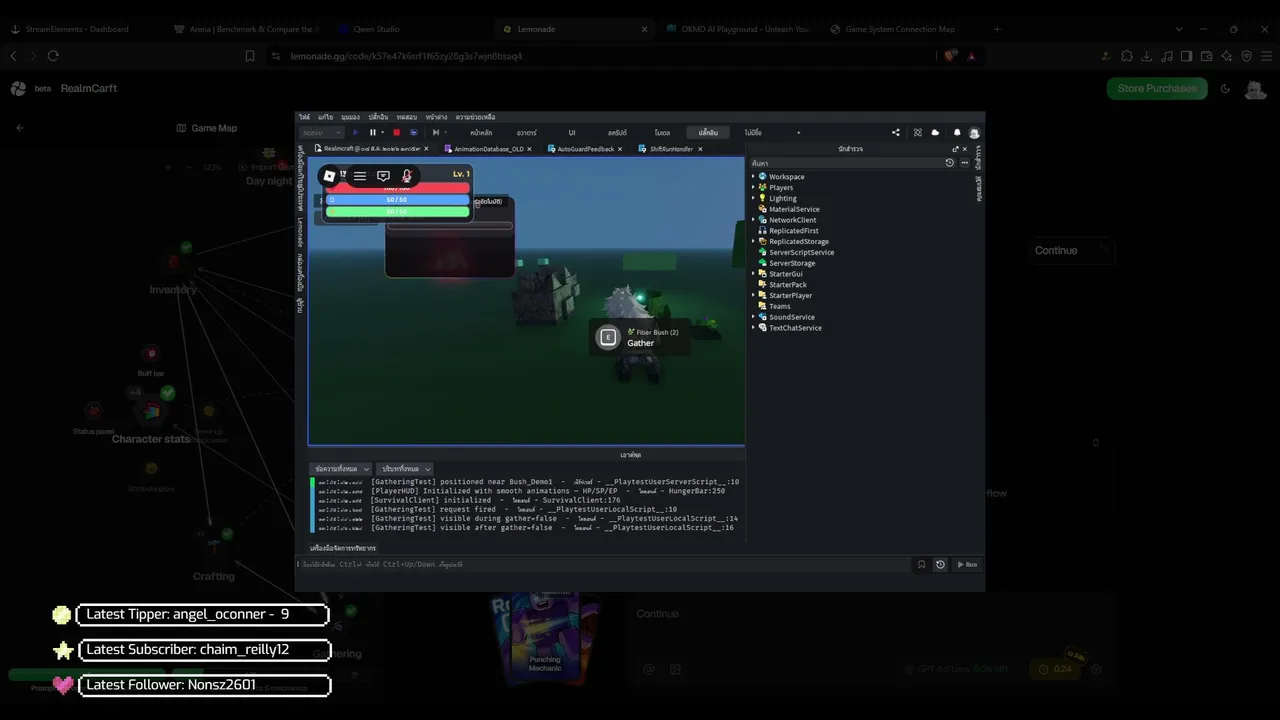
Task: Open the Studio user avatar menu
Action: (974, 132)
